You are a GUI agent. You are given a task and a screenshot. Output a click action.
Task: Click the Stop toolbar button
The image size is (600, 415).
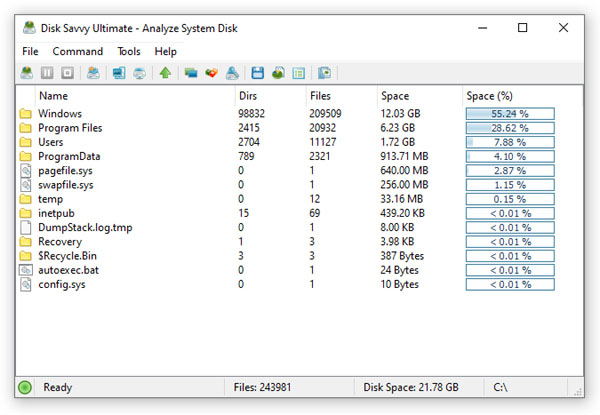click(68, 73)
